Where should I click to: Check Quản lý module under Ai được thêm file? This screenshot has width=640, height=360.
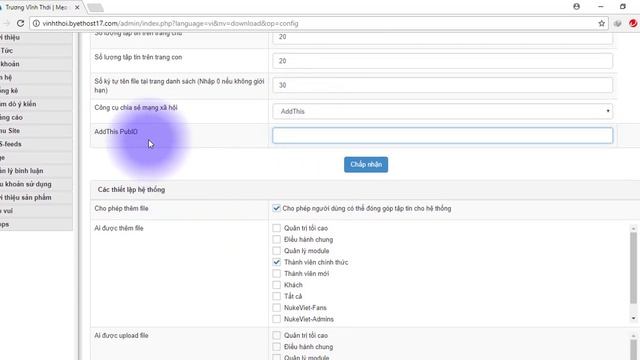(276, 251)
